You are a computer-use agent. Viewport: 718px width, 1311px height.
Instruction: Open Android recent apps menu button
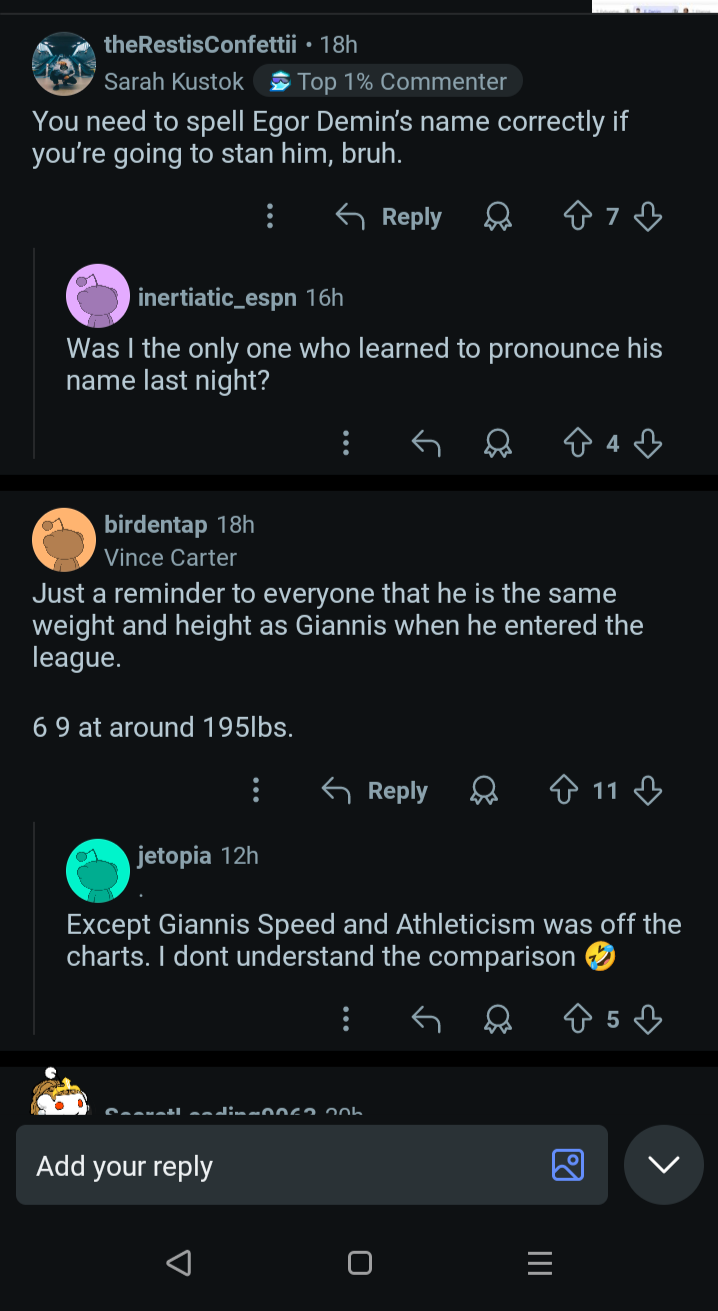pos(539,1263)
